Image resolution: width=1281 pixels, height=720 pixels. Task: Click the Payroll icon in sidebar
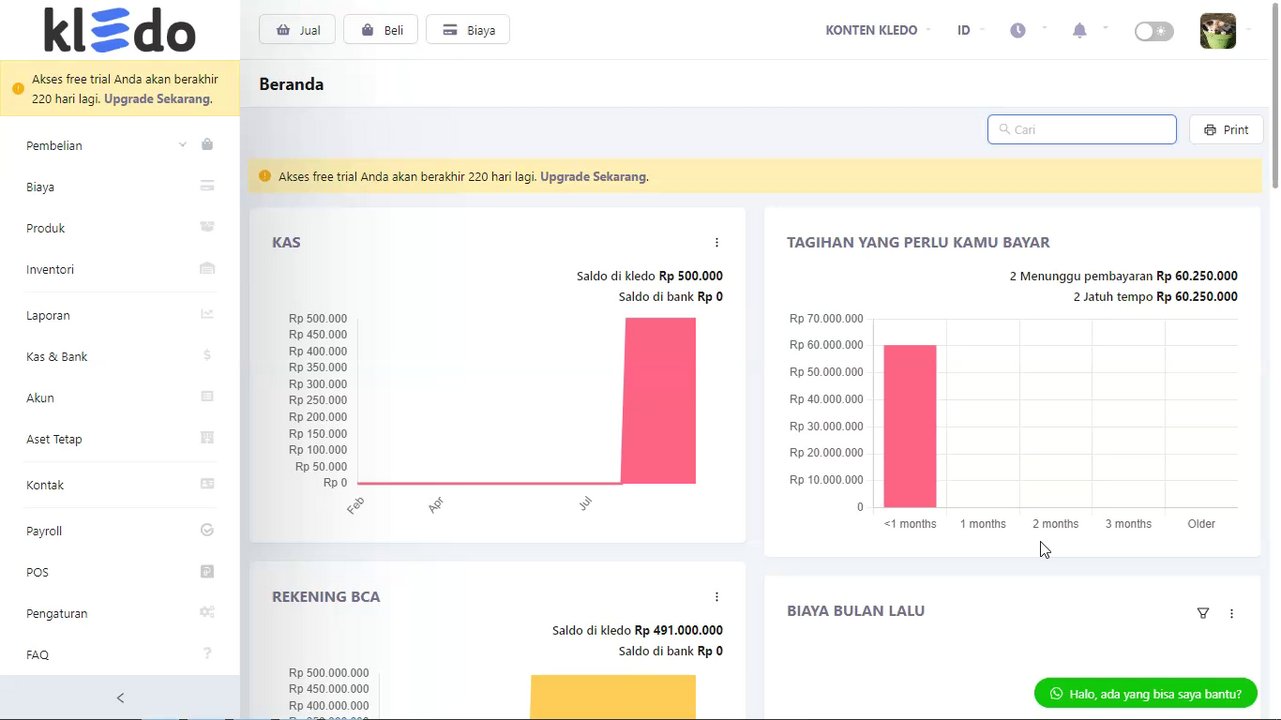[207, 530]
